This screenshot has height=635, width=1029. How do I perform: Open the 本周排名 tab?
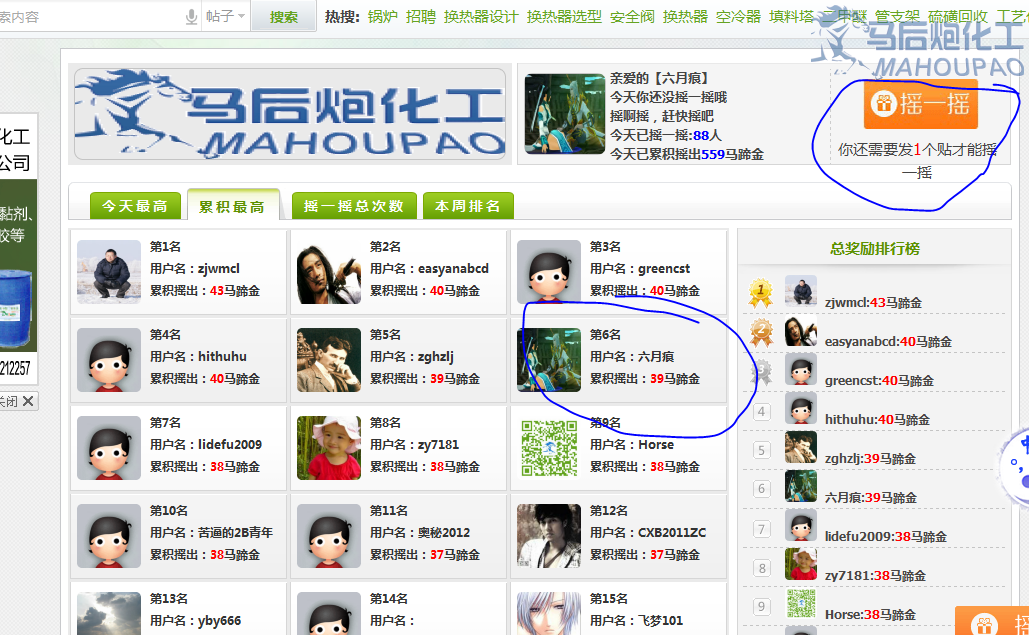tap(468, 206)
